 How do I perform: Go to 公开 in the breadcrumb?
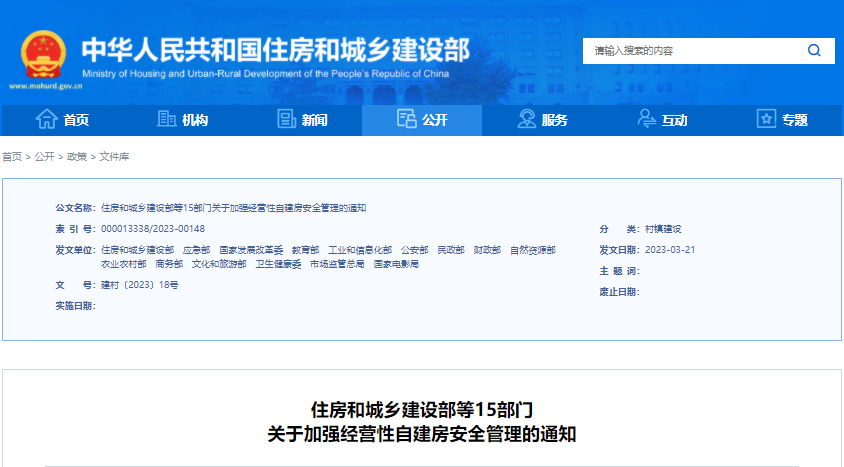[44, 157]
